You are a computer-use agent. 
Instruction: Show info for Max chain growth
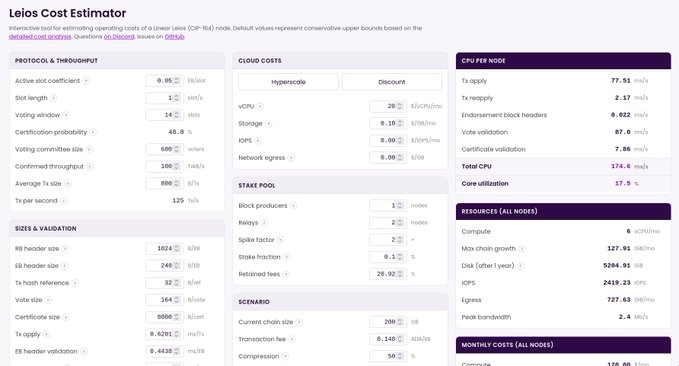pyautogui.click(x=522, y=249)
